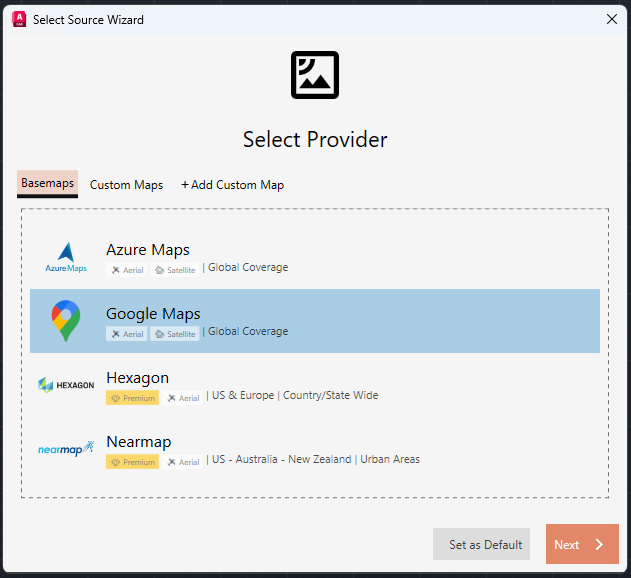Close the Select Source Wizard dialog
The image size is (631, 578).
coord(612,19)
